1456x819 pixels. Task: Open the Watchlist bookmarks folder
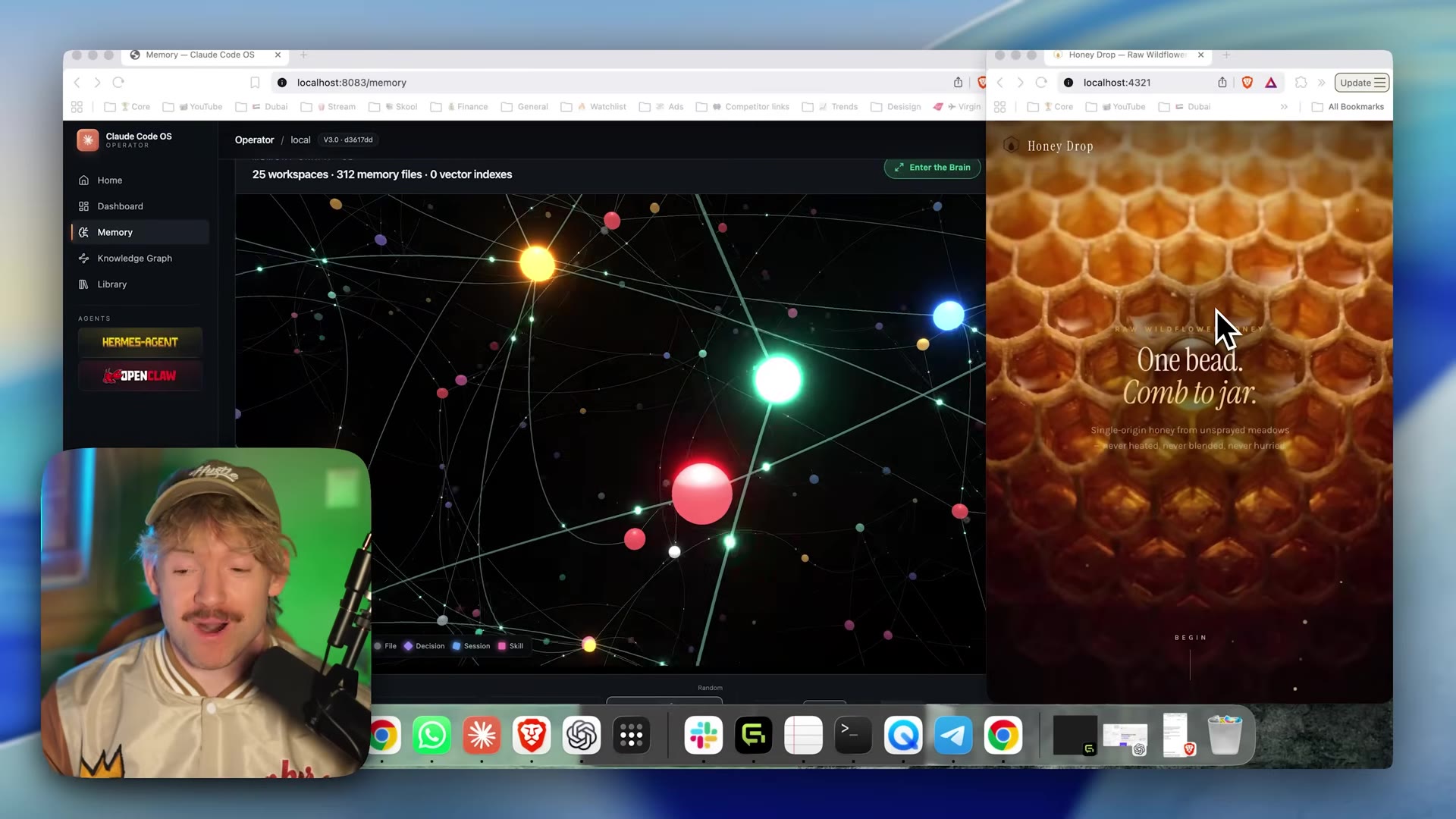[594, 107]
